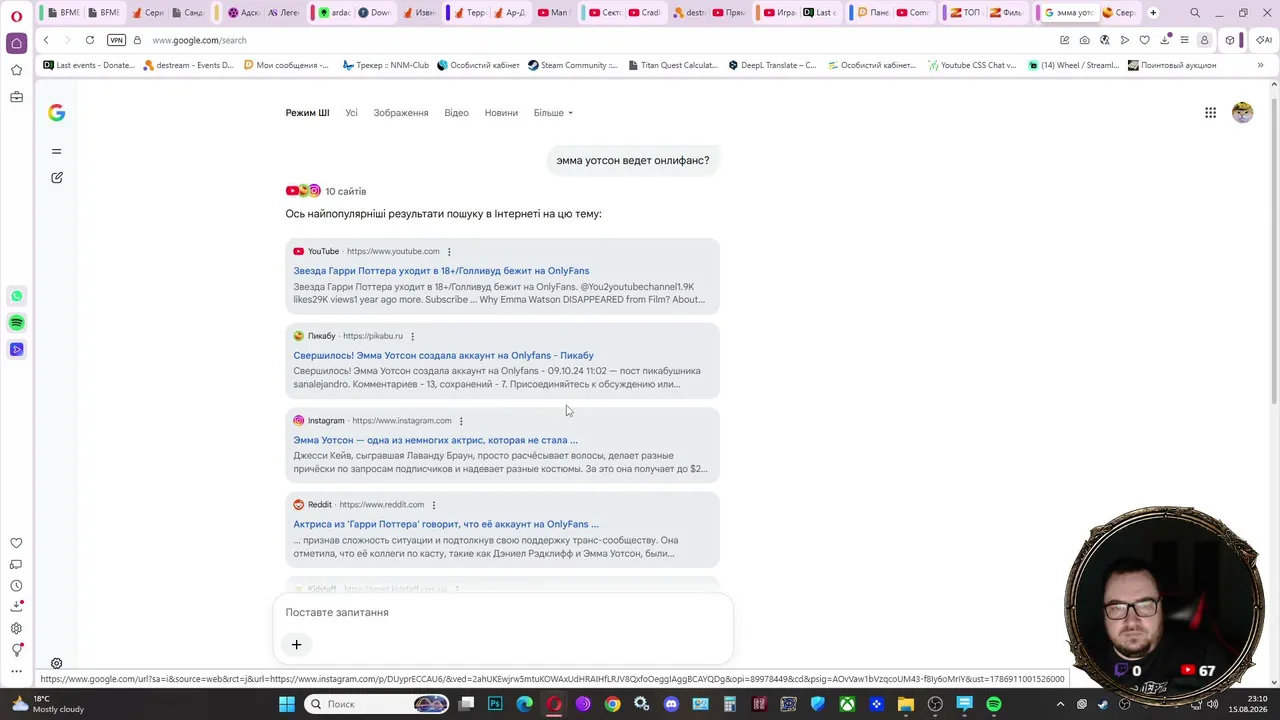Open sidebar settings gear in Opera
1280x720 pixels.
point(16,628)
